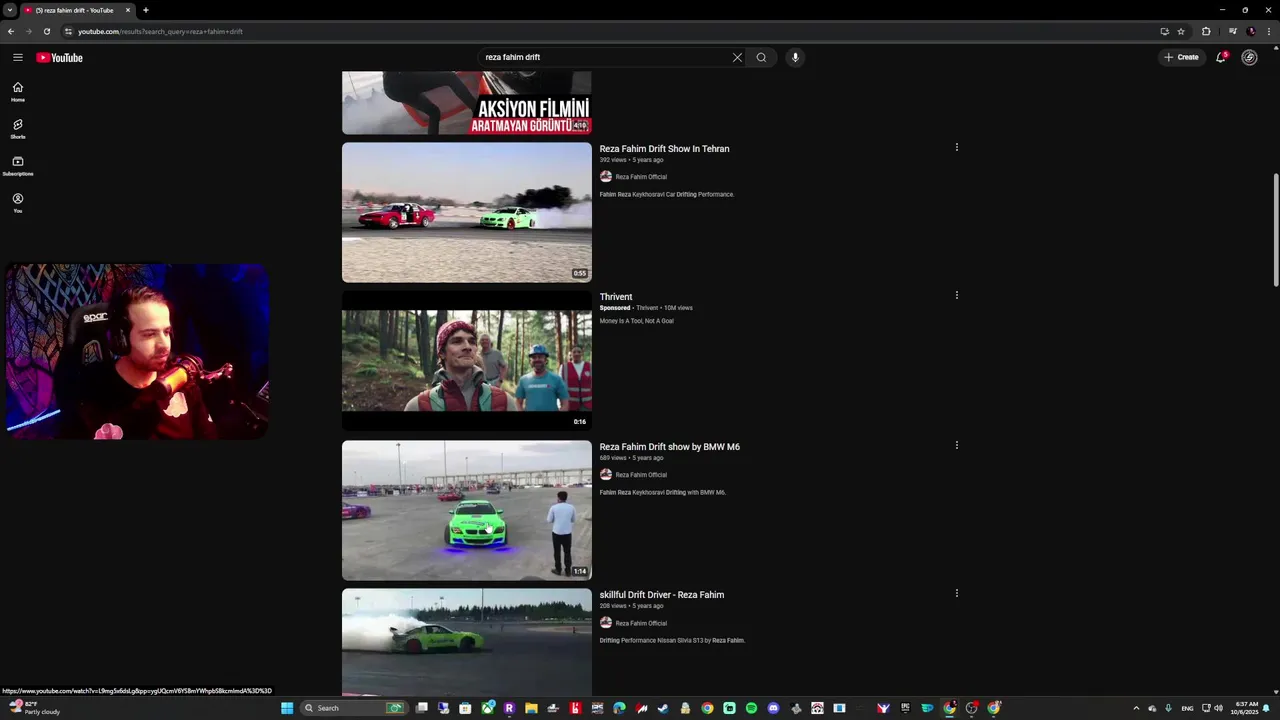Open Subscriptions in the sidebar
The width and height of the screenshot is (1280, 720).
(x=18, y=166)
